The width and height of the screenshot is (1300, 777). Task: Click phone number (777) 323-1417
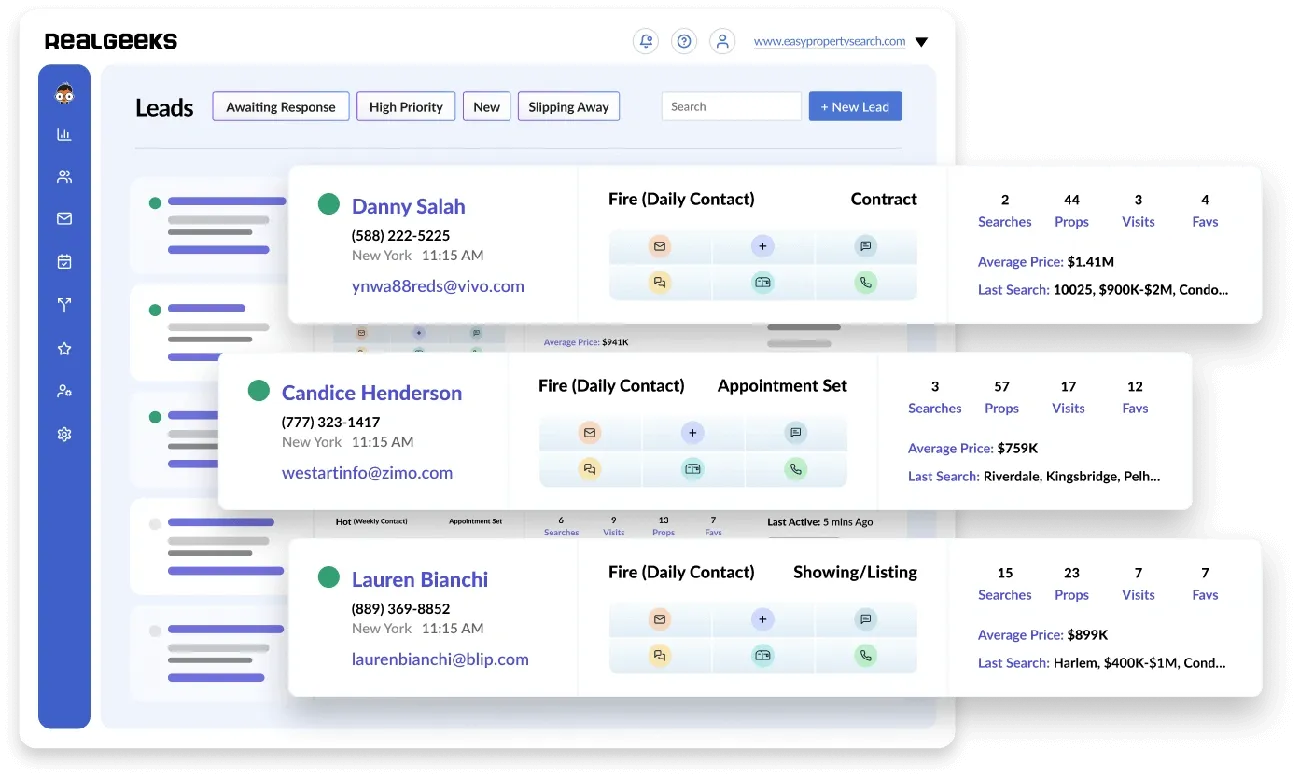331,422
